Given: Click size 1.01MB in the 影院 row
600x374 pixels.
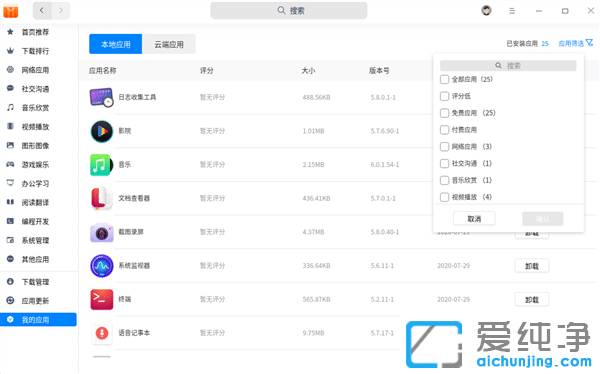Looking at the screenshot, I should pyautogui.click(x=313, y=131).
